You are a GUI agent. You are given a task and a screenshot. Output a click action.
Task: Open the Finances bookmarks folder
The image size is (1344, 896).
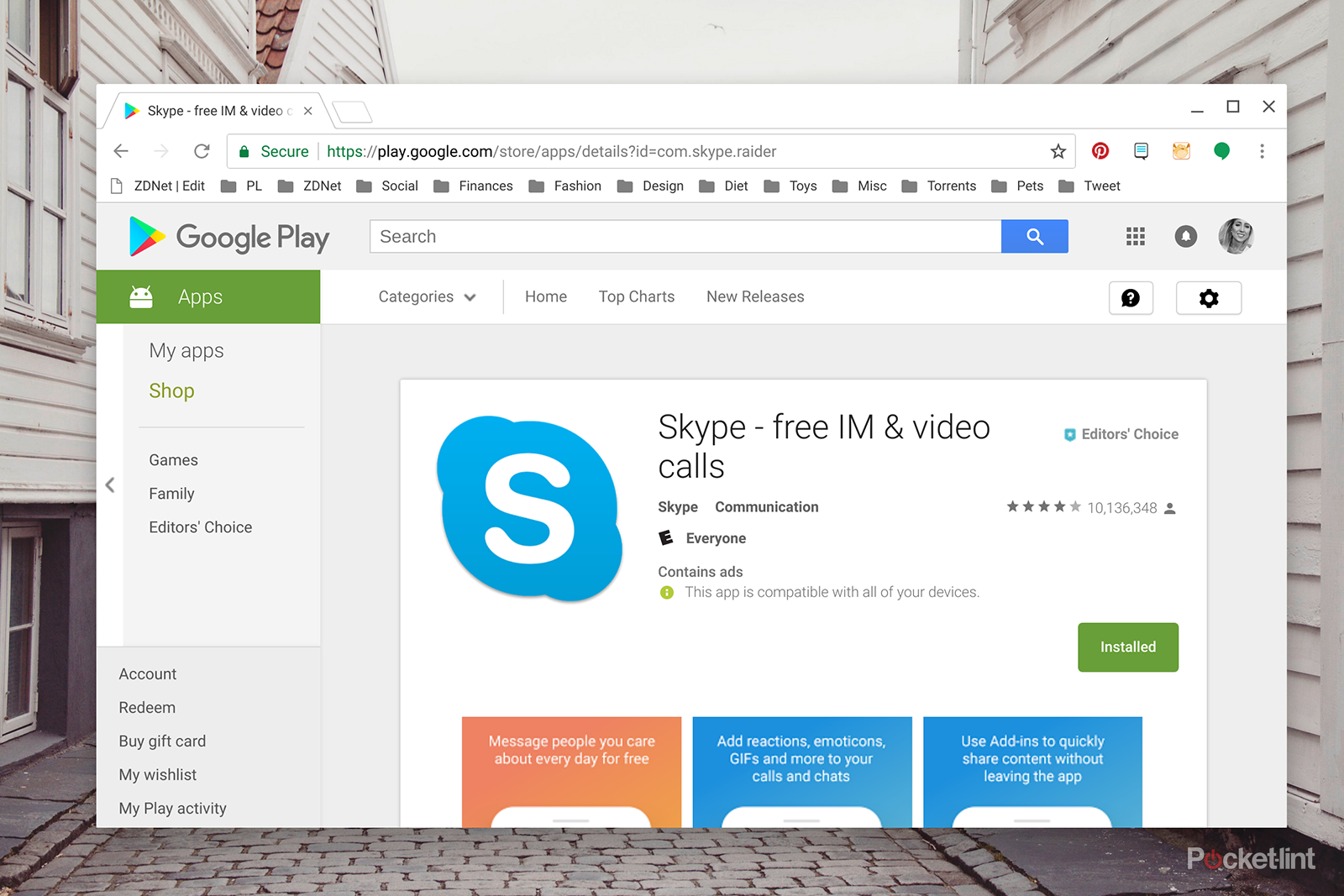pyautogui.click(x=474, y=186)
